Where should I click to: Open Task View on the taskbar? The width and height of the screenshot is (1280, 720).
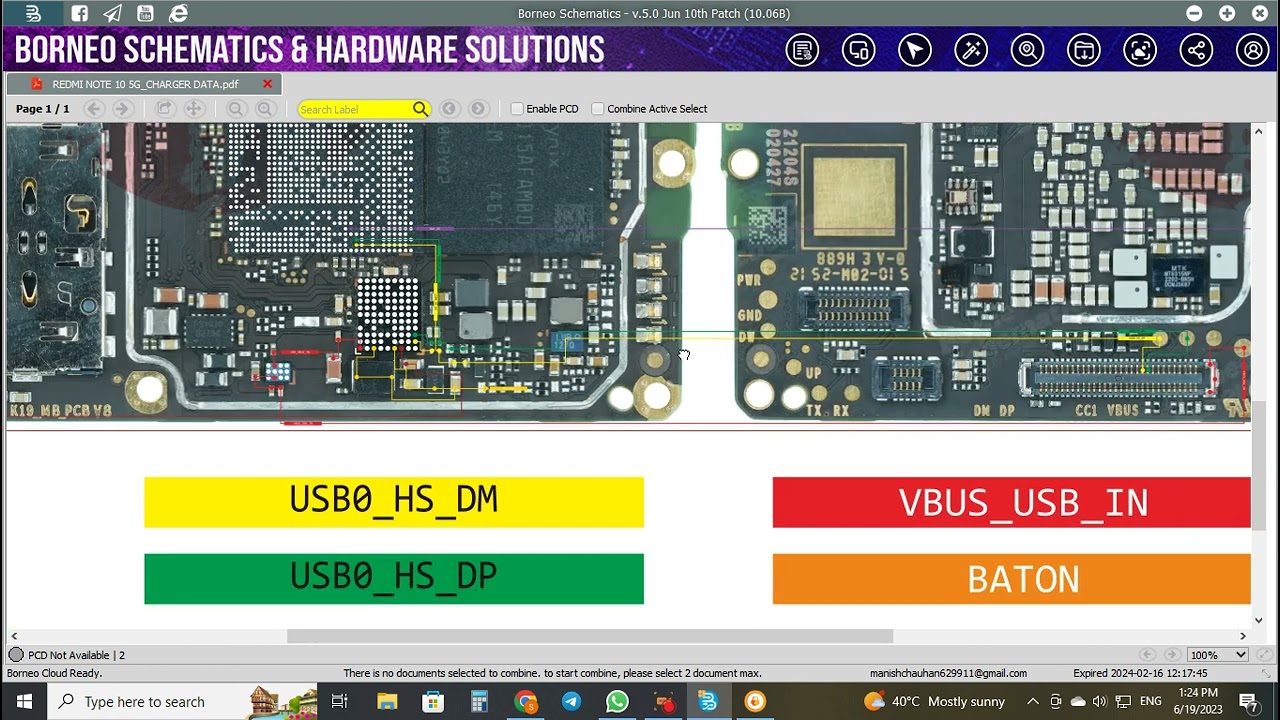340,702
